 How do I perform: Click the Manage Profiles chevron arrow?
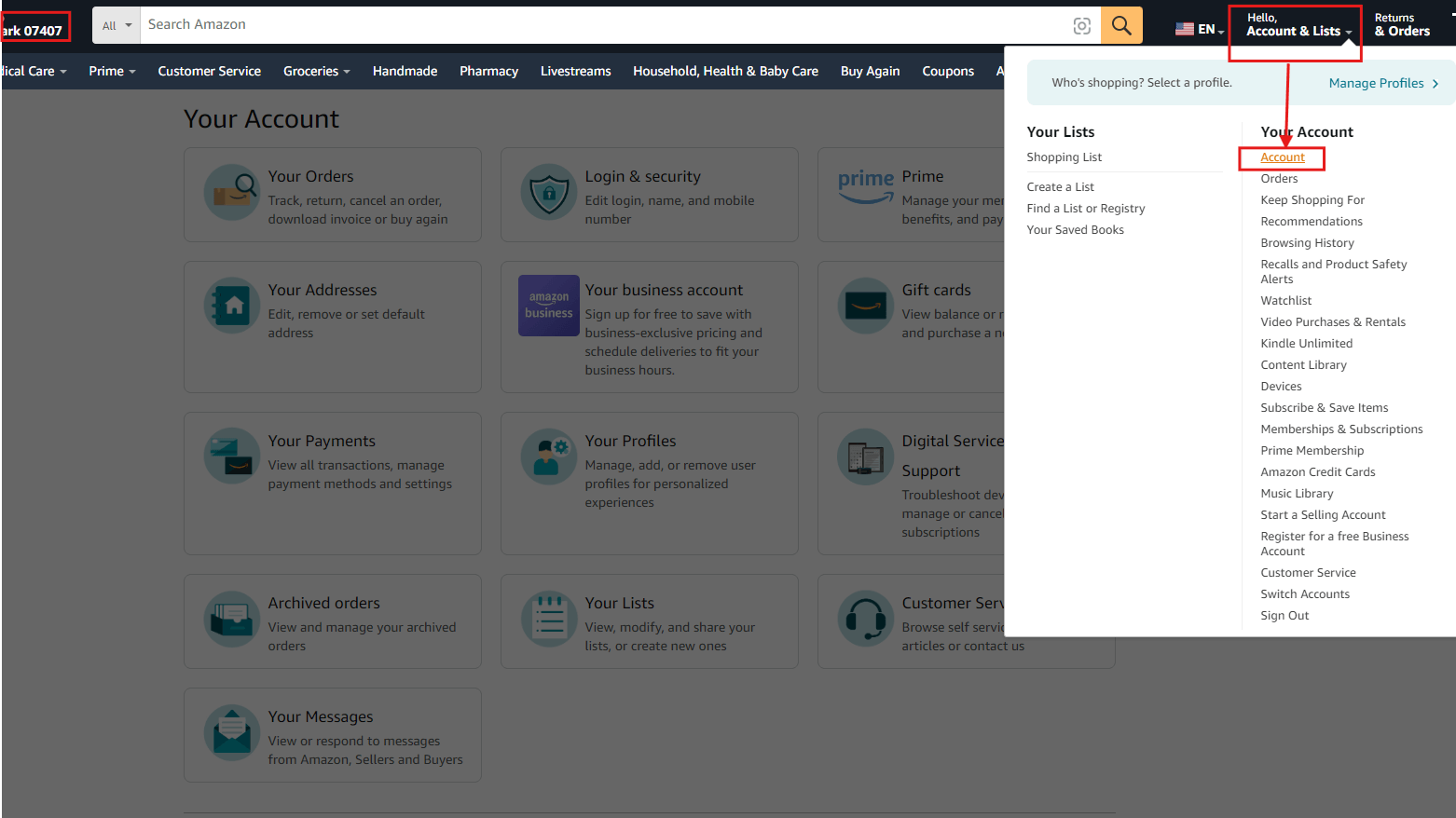(1435, 84)
